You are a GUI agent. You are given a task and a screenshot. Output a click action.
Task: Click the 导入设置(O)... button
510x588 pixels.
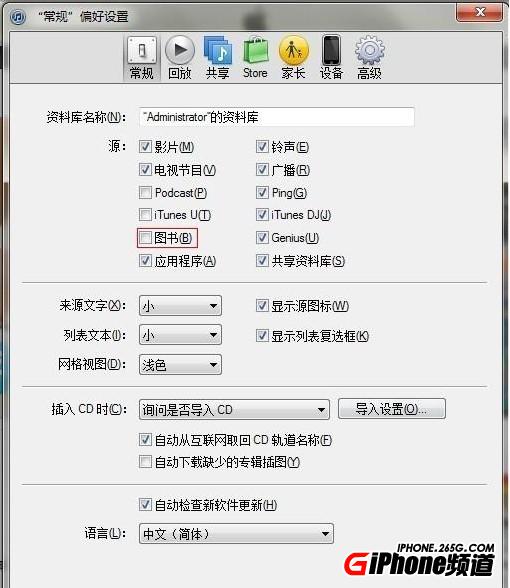(x=392, y=409)
